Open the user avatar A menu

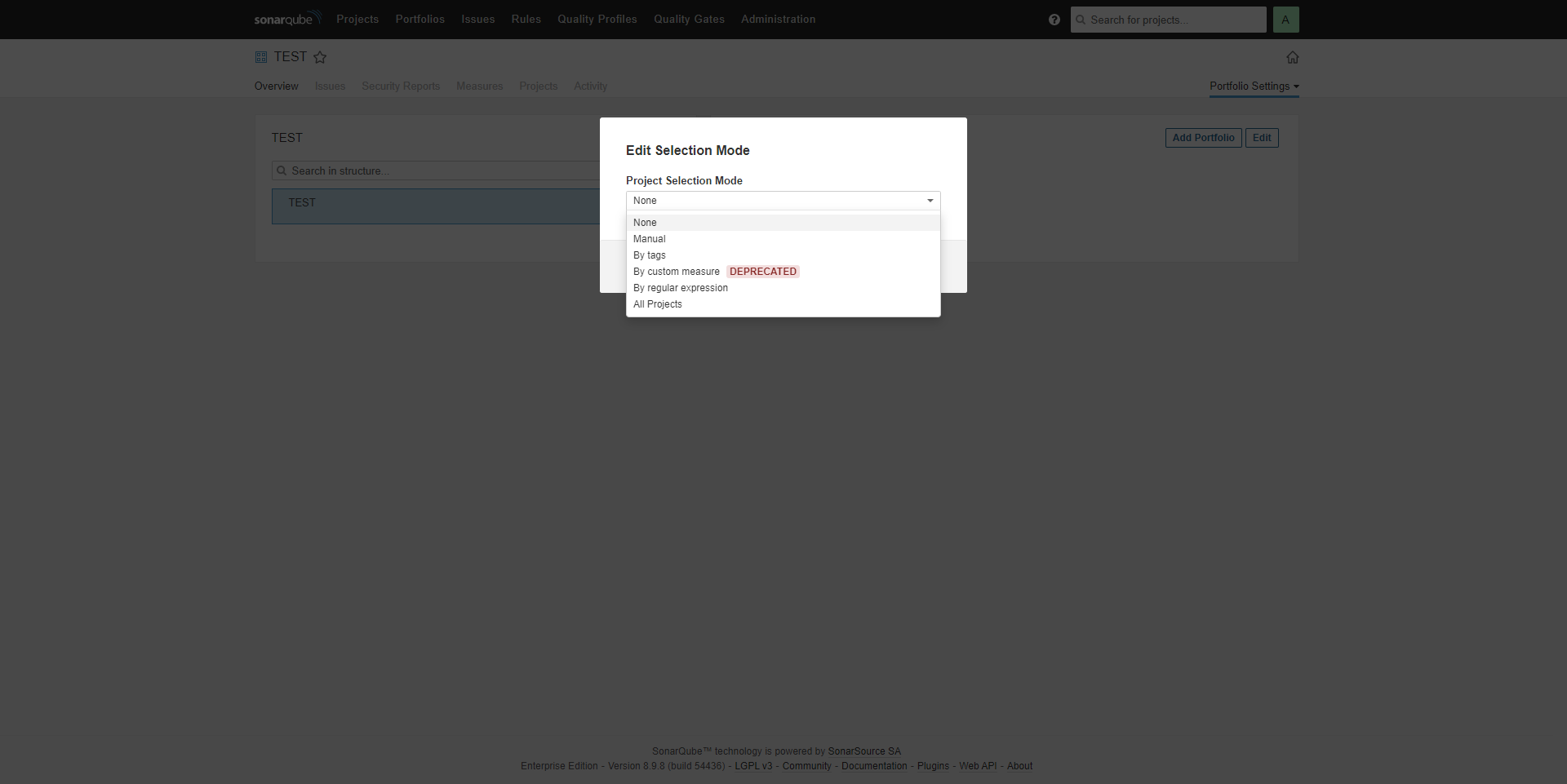tap(1285, 20)
